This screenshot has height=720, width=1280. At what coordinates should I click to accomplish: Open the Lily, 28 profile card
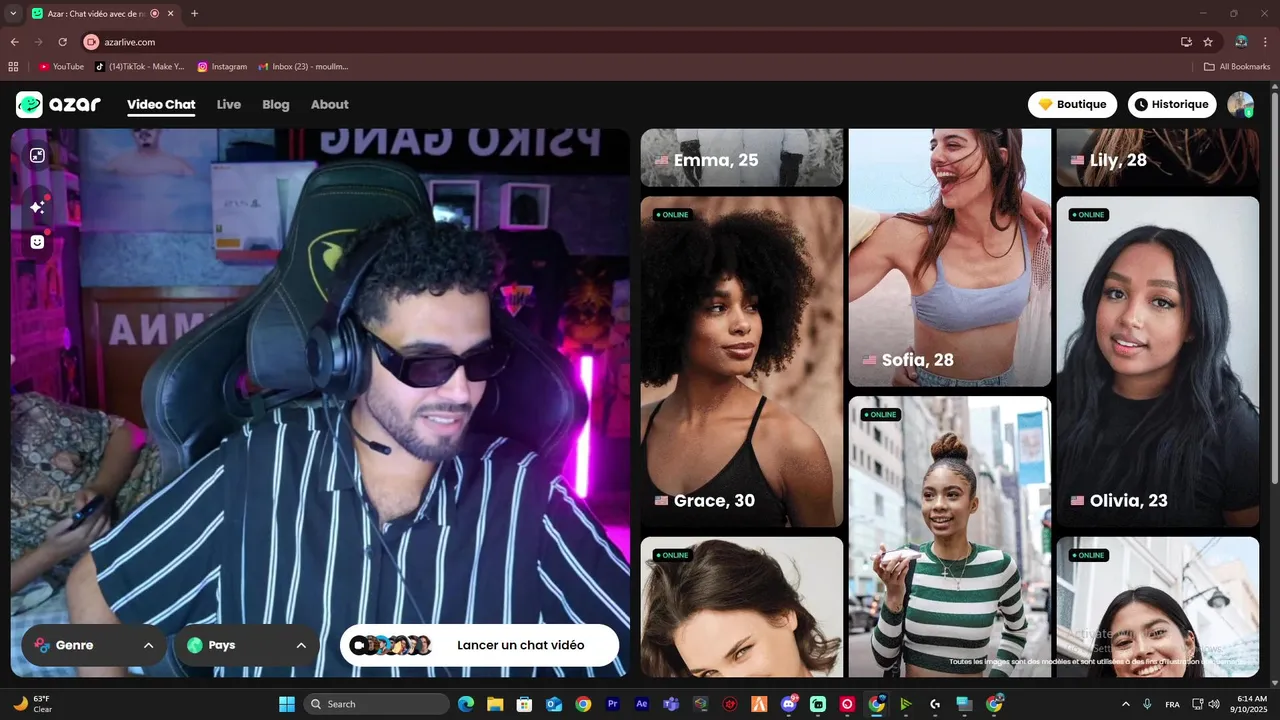[x=1158, y=158]
